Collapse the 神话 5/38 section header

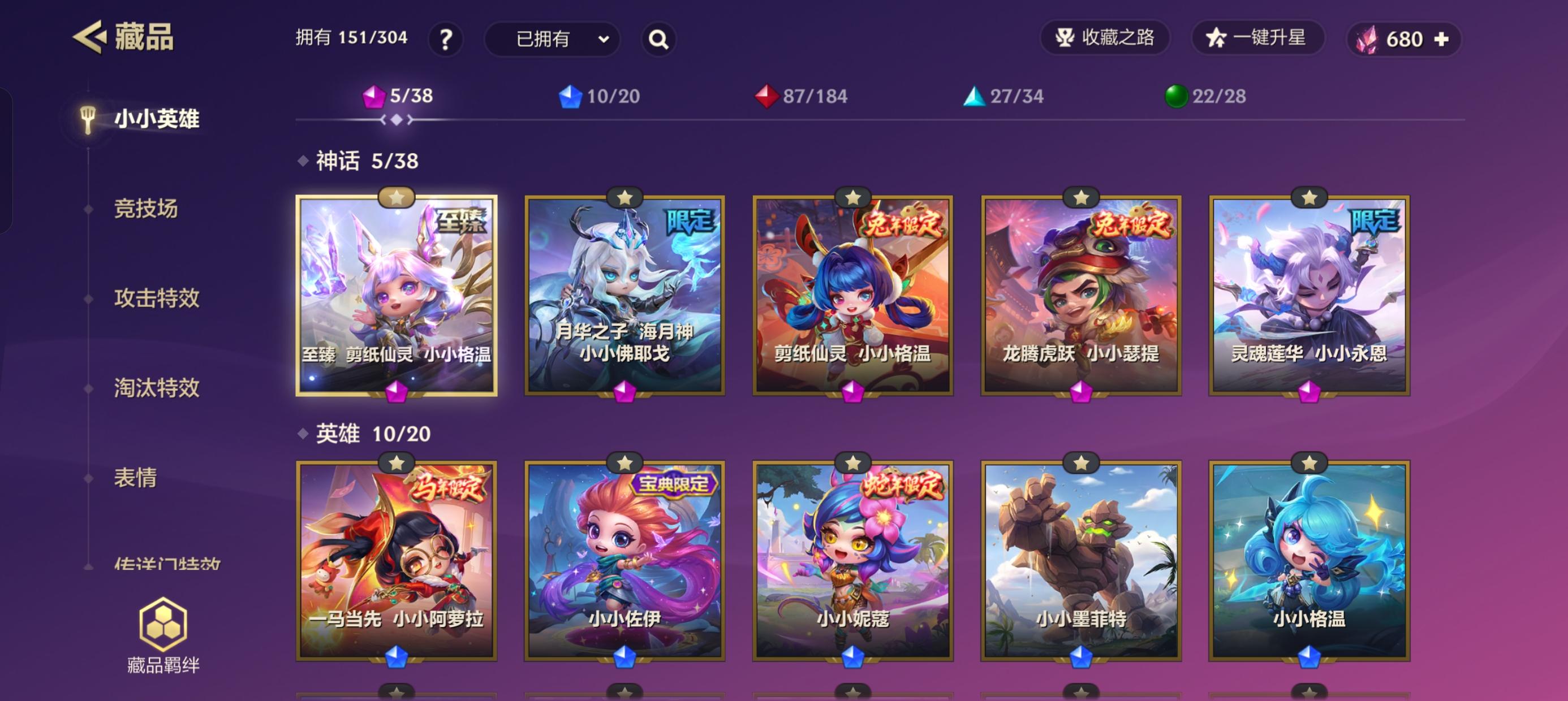359,161
